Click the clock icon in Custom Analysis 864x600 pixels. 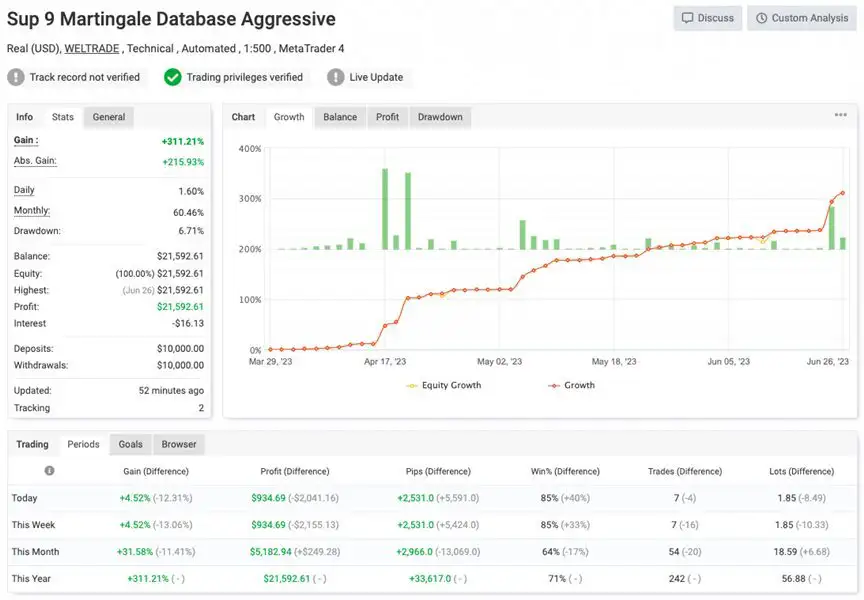click(x=762, y=18)
